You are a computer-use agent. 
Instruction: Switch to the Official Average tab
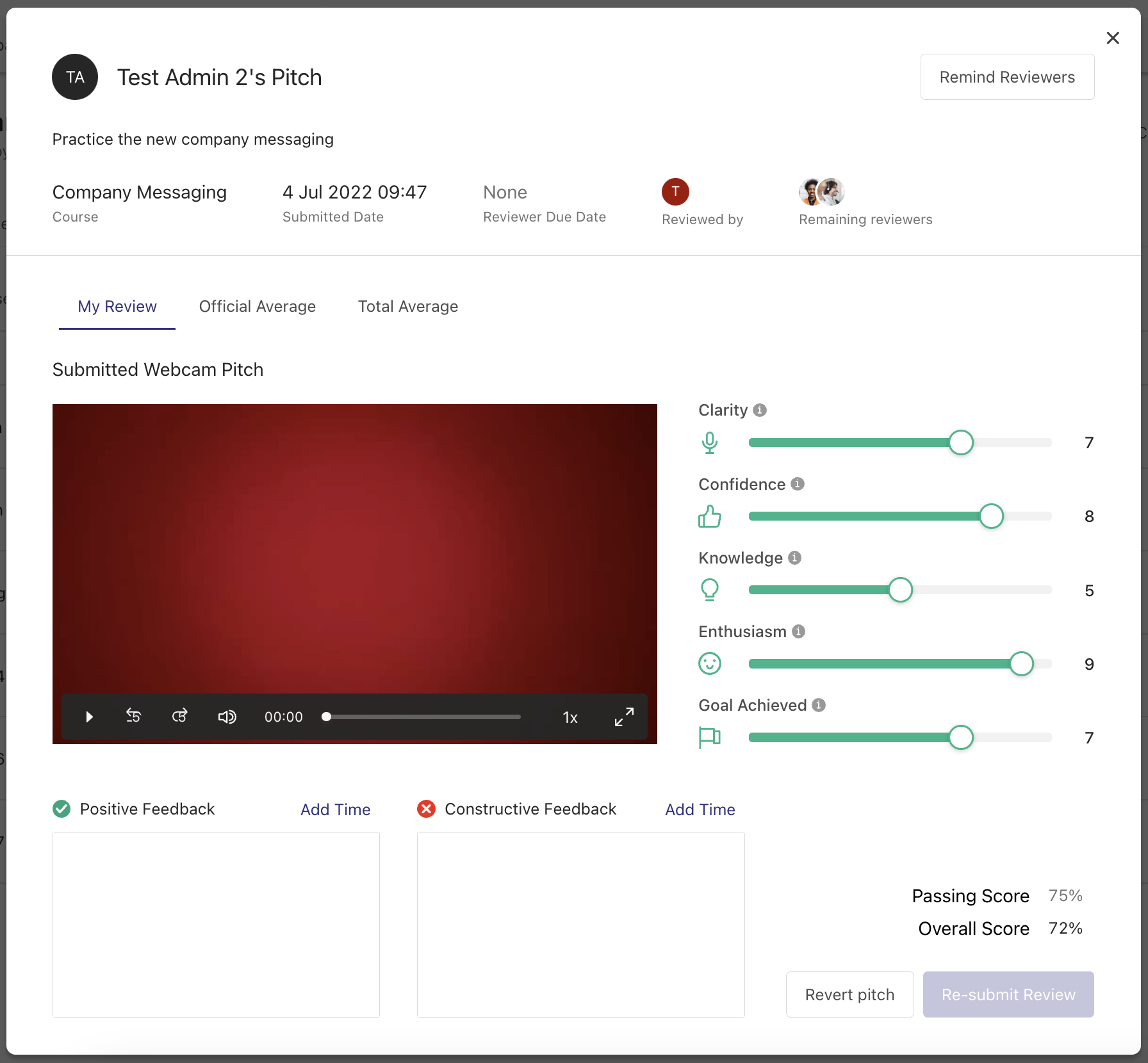point(257,307)
